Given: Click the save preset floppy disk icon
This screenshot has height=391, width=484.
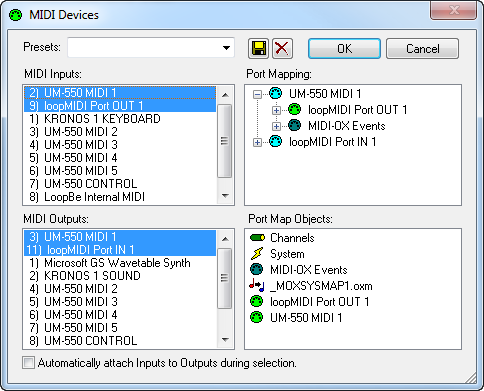Looking at the screenshot, I should pos(258,49).
